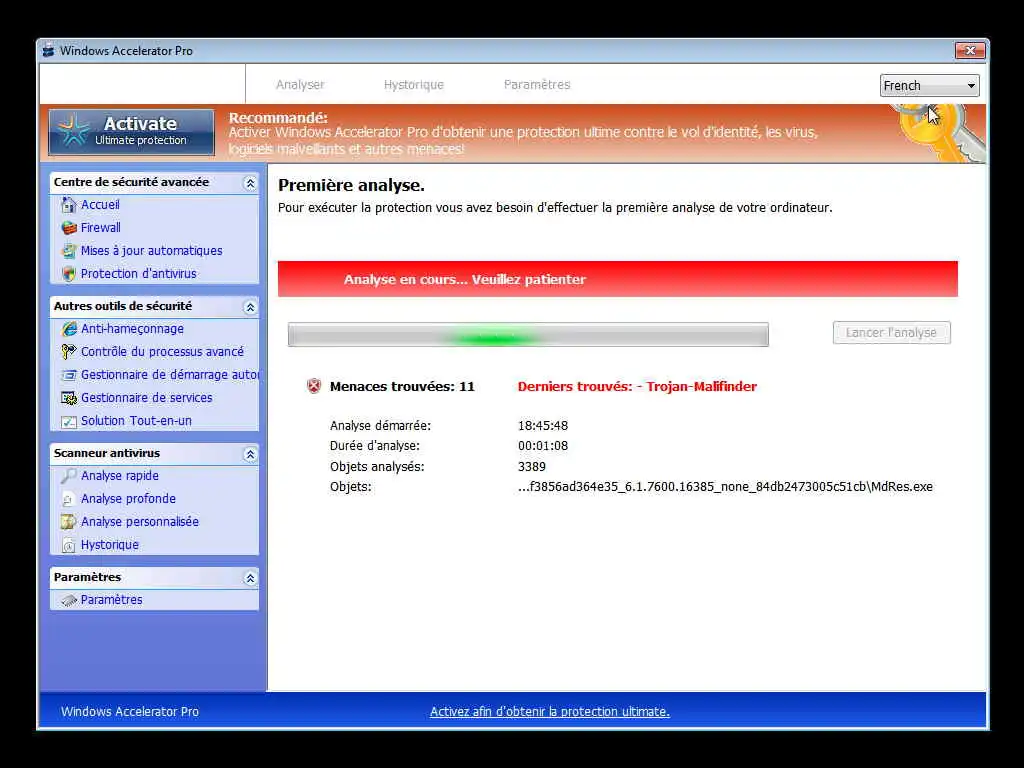Click the star icon on Activate button

pyautogui.click(x=73, y=131)
